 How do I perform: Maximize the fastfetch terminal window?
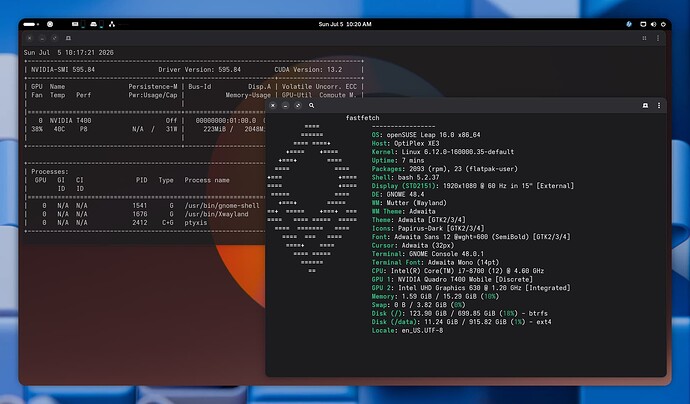click(298, 106)
